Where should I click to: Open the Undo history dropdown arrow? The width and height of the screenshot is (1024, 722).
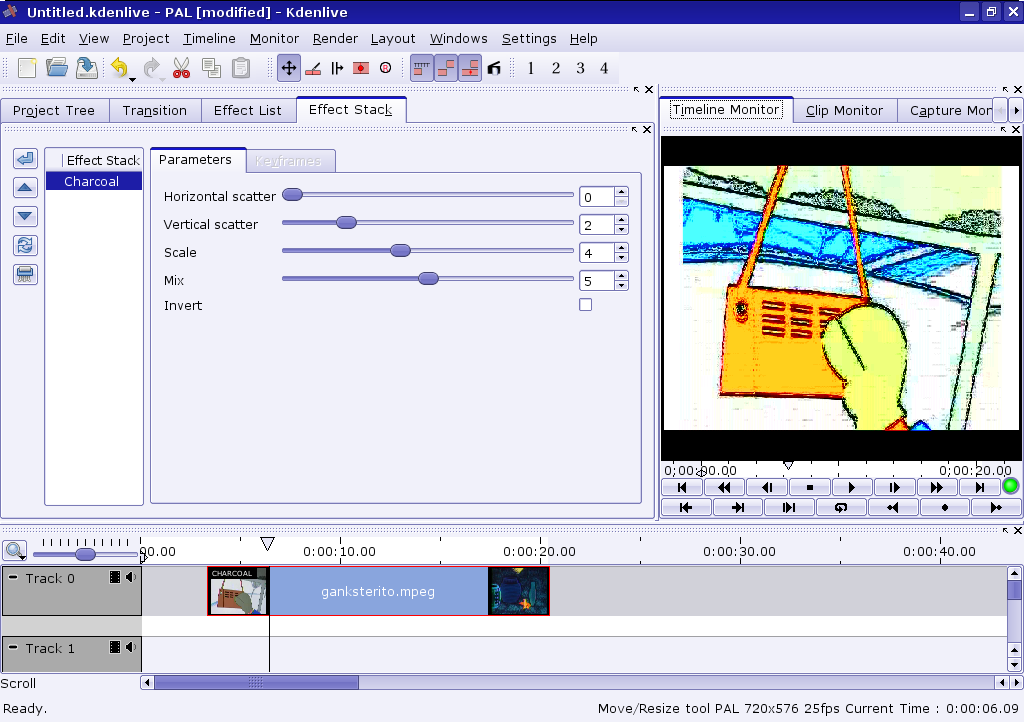click(133, 78)
